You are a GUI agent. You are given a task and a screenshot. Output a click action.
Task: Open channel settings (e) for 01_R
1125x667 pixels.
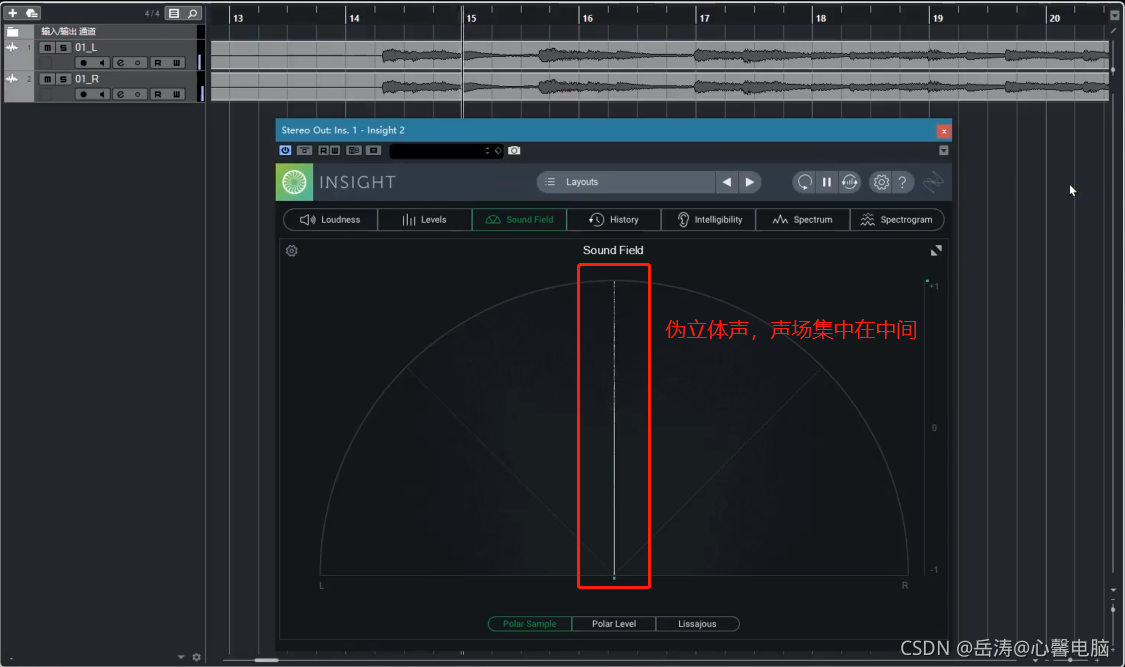[x=121, y=95]
